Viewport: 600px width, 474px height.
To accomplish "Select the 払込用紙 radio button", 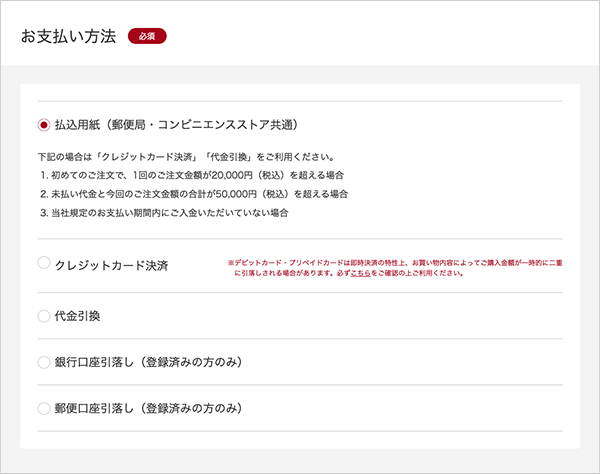I will point(43,125).
